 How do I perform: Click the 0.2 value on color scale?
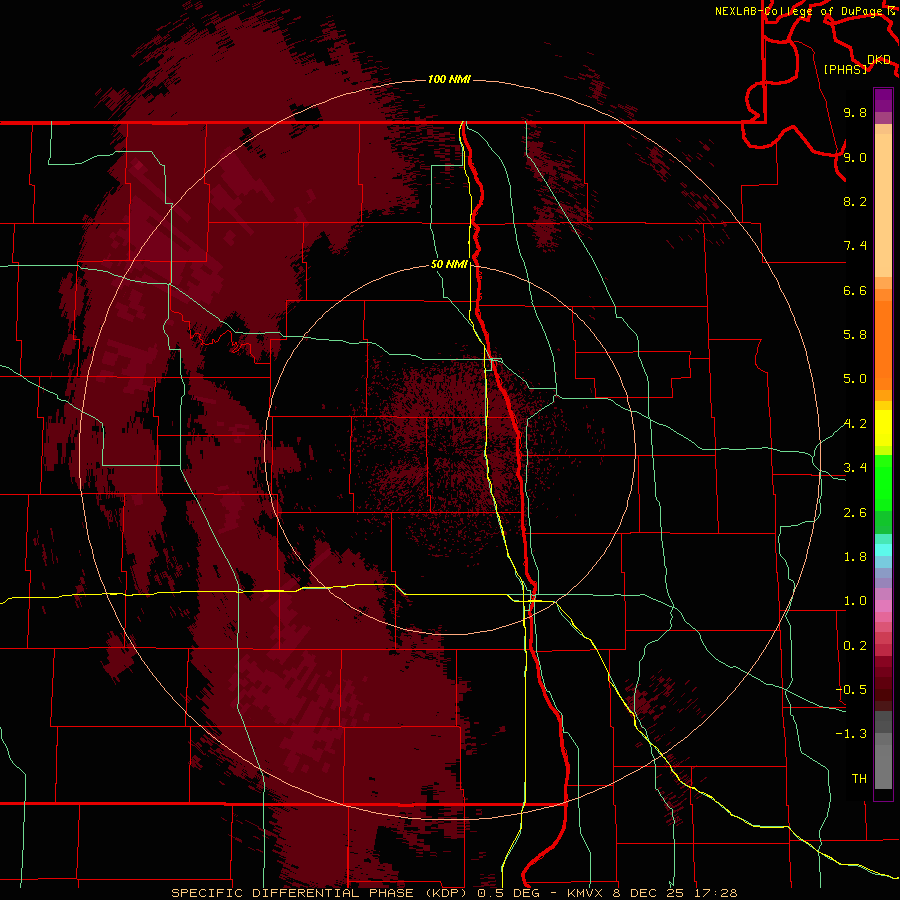855,646
